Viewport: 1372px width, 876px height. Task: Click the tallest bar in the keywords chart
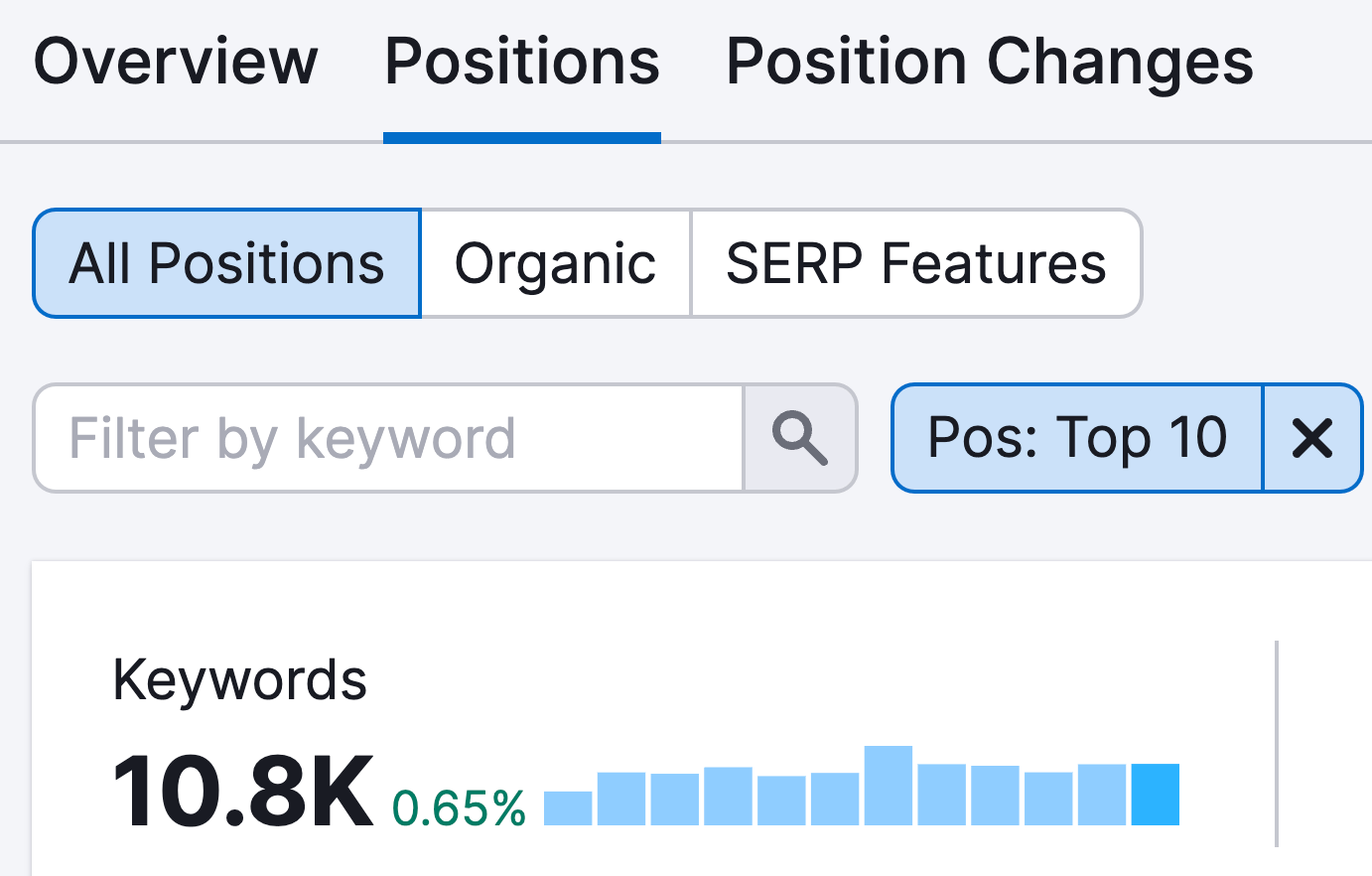tap(889, 786)
